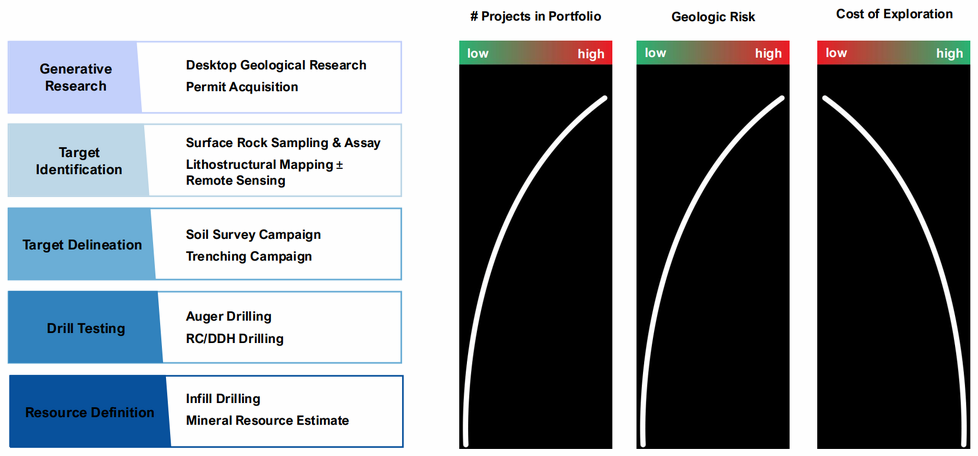Select the Soil Survey Campaign item
Image resolution: width=978 pixels, height=456 pixels.
click(x=253, y=235)
